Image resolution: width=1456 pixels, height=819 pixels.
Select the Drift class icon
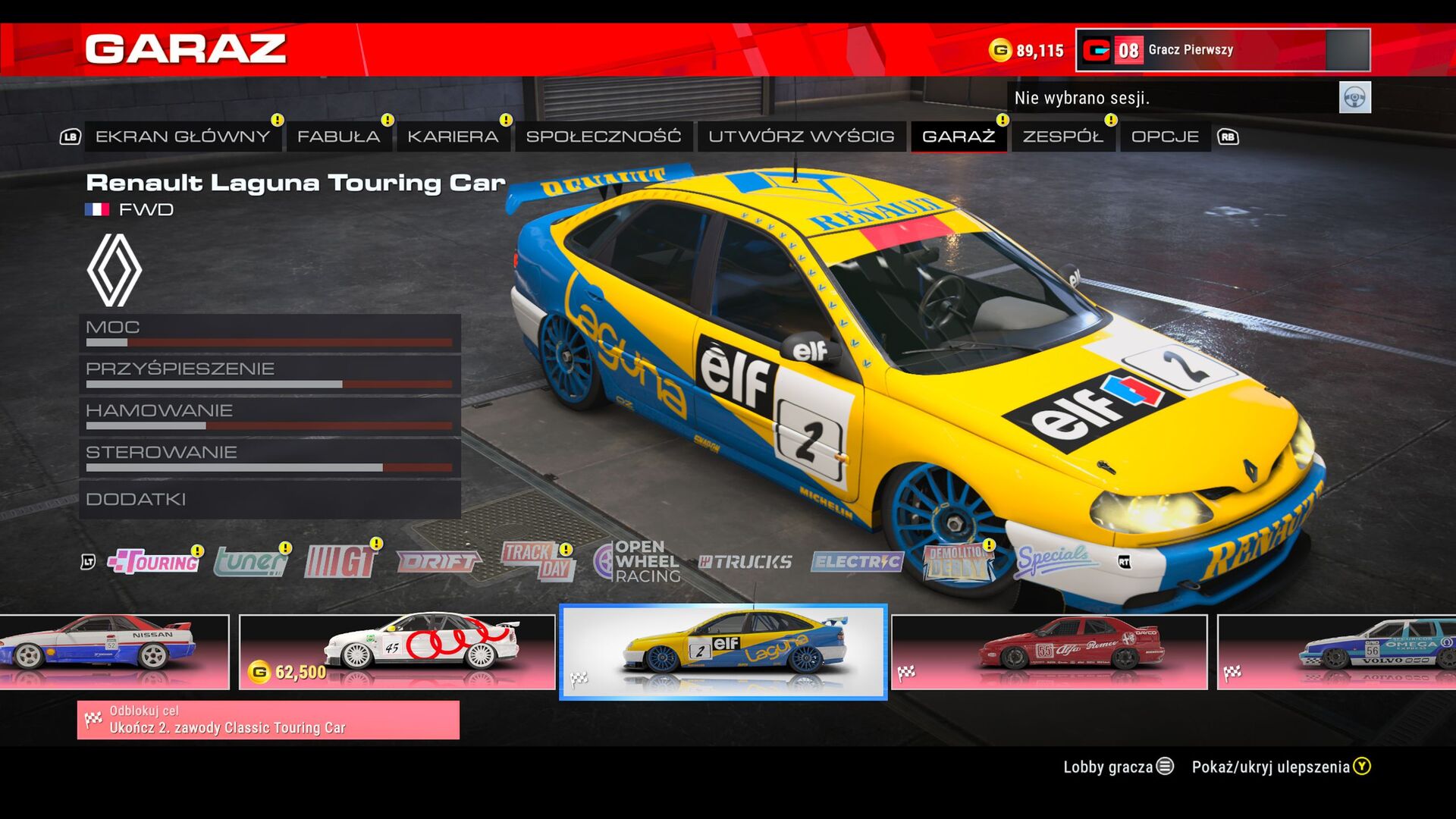(438, 562)
